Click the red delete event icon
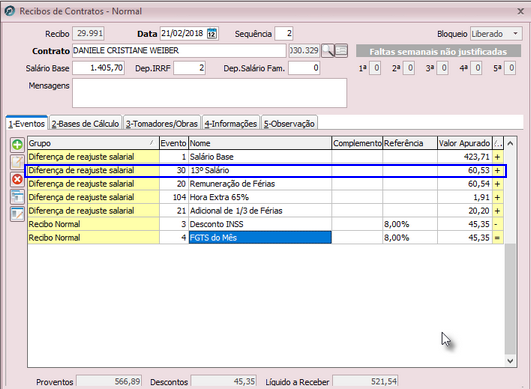This screenshot has height=389, width=531. [17, 179]
